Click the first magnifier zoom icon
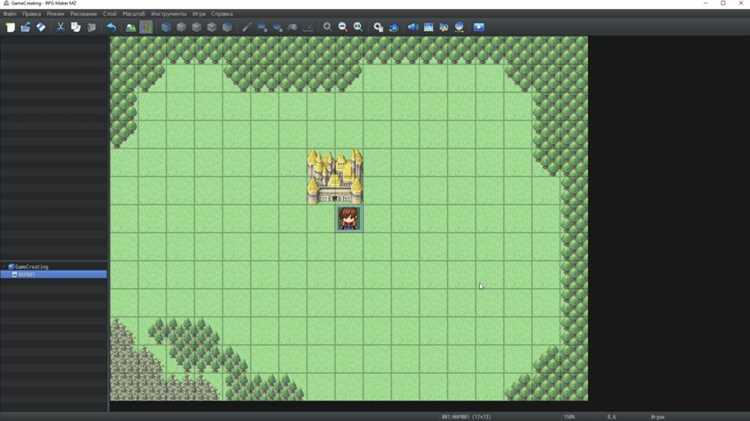The width and height of the screenshot is (750, 421). 327,27
